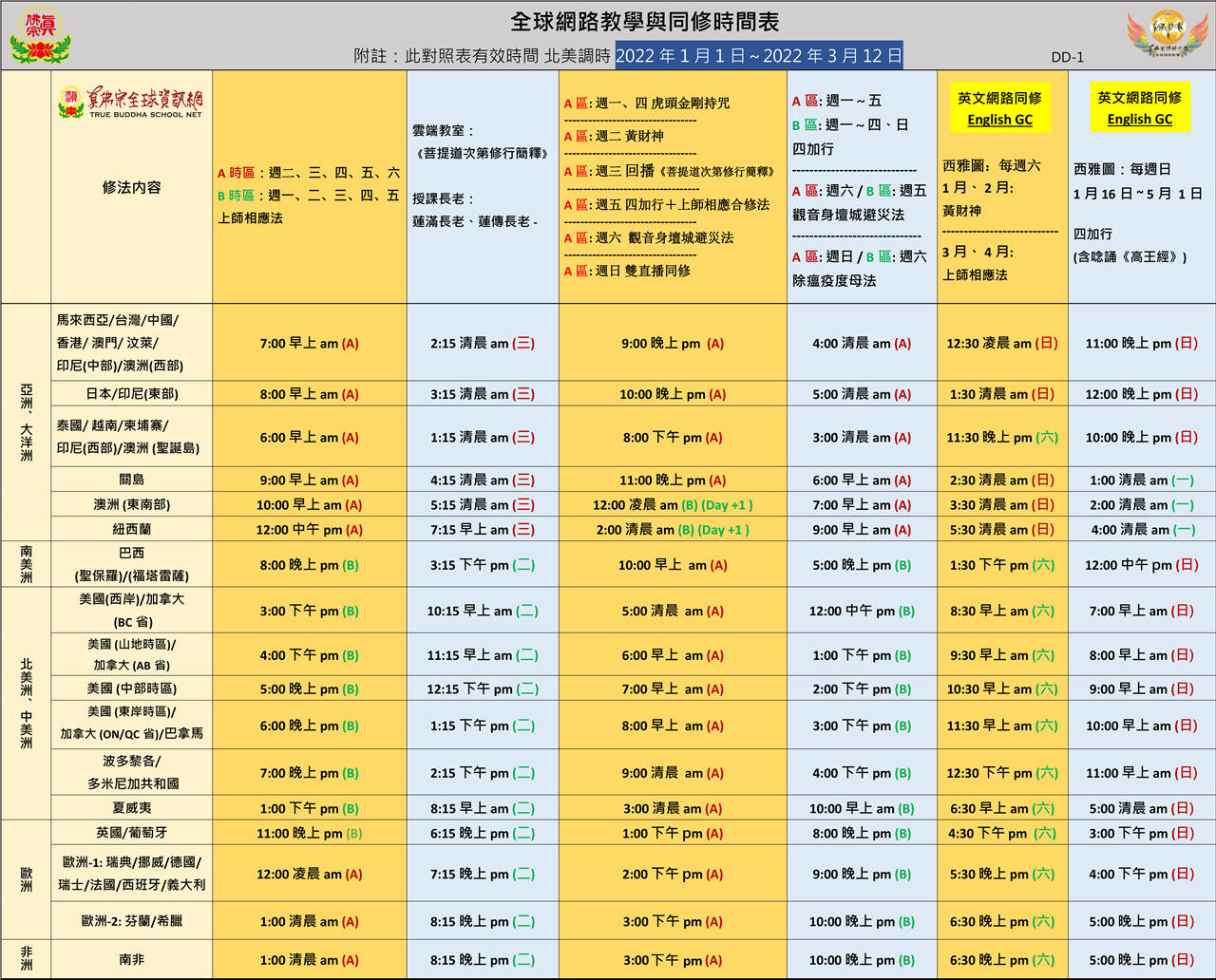Screen dimensions: 1216x980
Task: Click the large red lotus emblem logo
Action: tap(40, 36)
